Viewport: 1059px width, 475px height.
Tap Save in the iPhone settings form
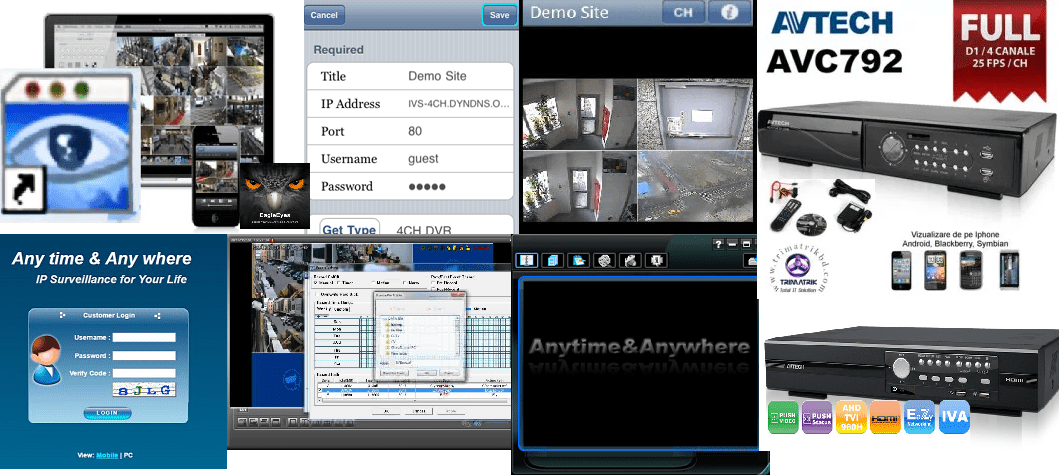[500, 15]
